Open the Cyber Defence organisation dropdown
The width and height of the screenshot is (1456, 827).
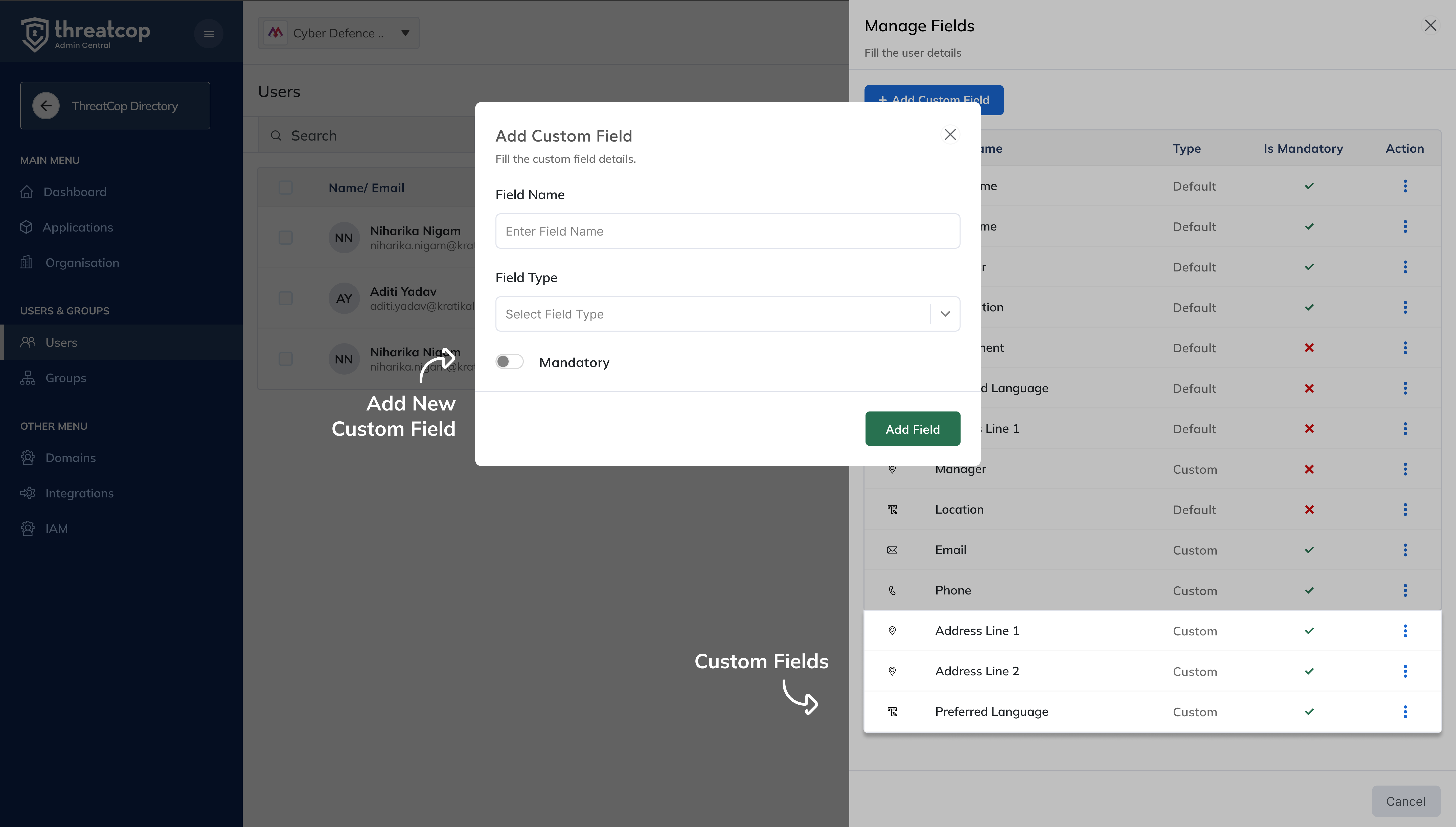[x=338, y=33]
